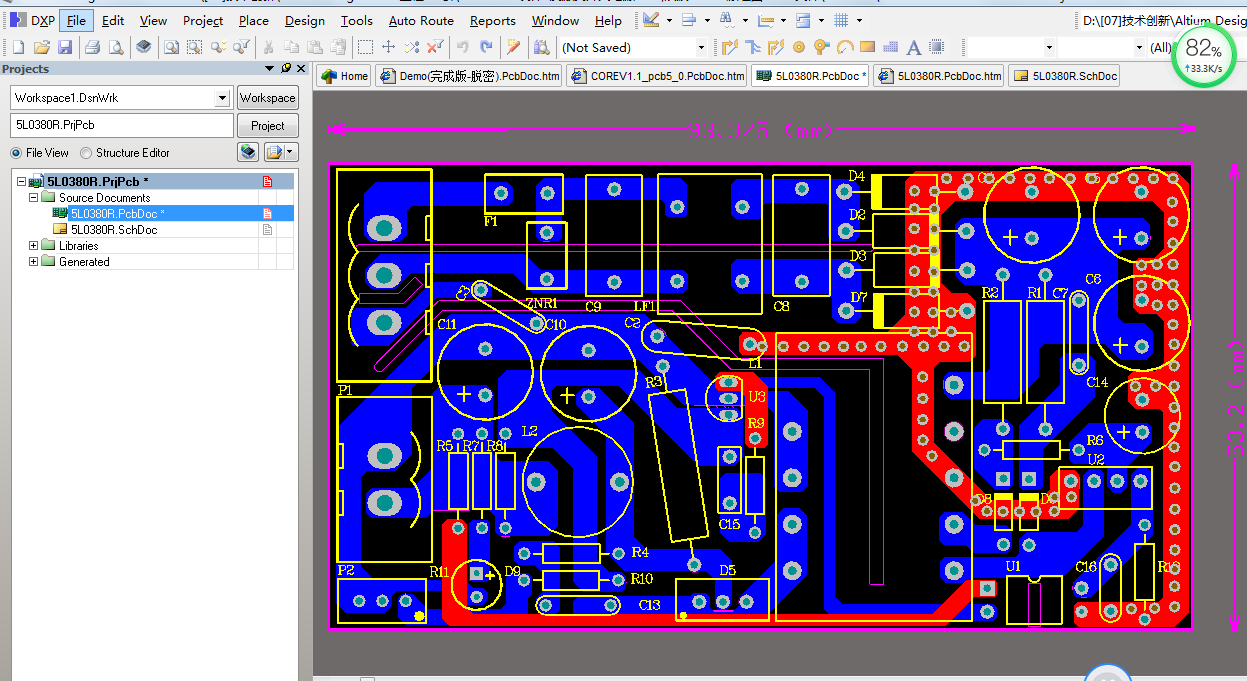Viewport: 1247px width, 681px height.
Task: Click the Libraries folder label
Action: [x=78, y=246]
